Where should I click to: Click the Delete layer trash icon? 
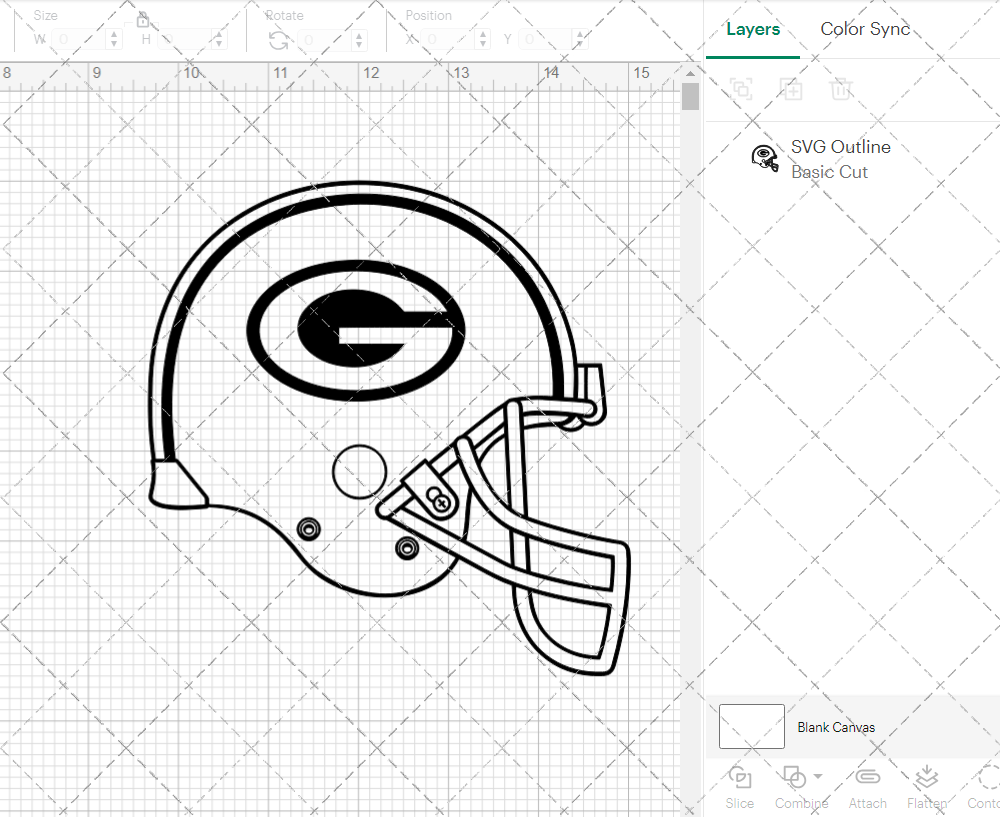(842, 89)
